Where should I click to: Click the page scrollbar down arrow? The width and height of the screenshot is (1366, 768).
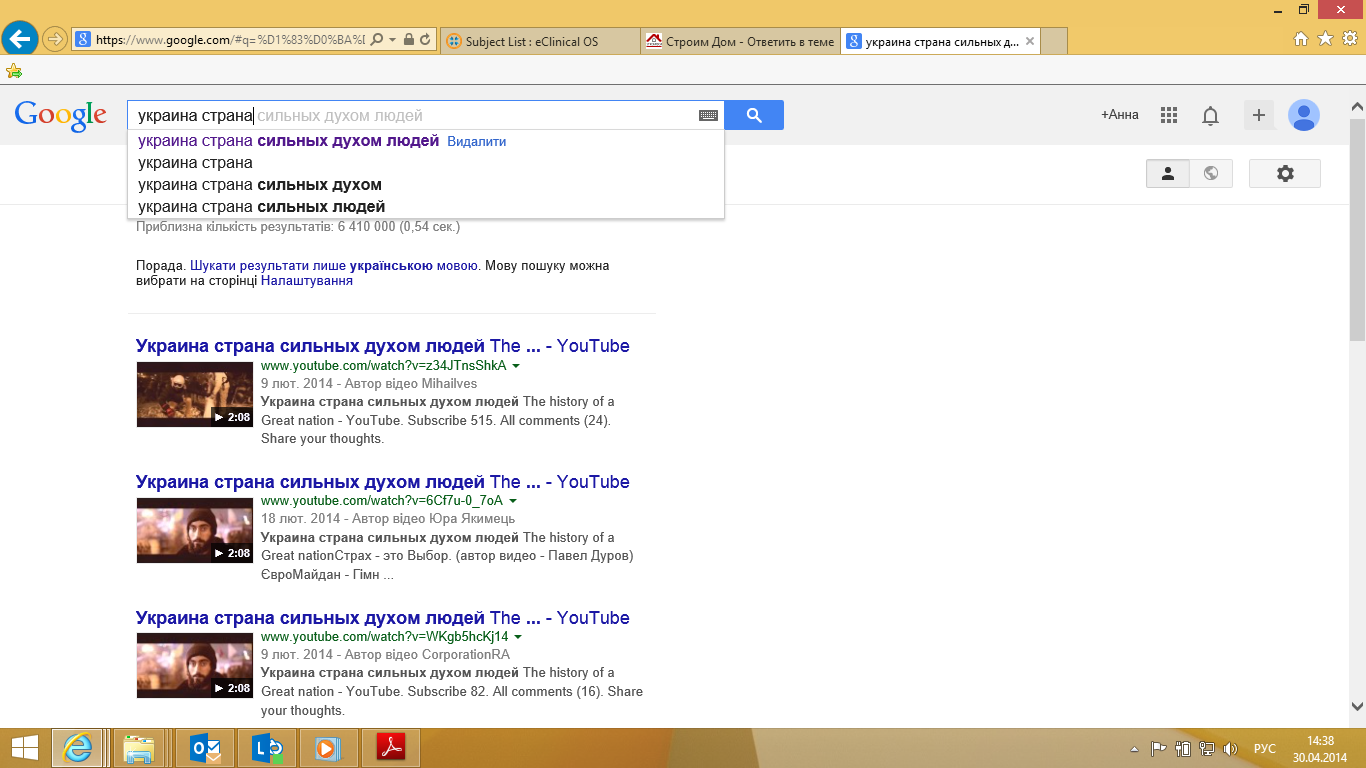1357,705
